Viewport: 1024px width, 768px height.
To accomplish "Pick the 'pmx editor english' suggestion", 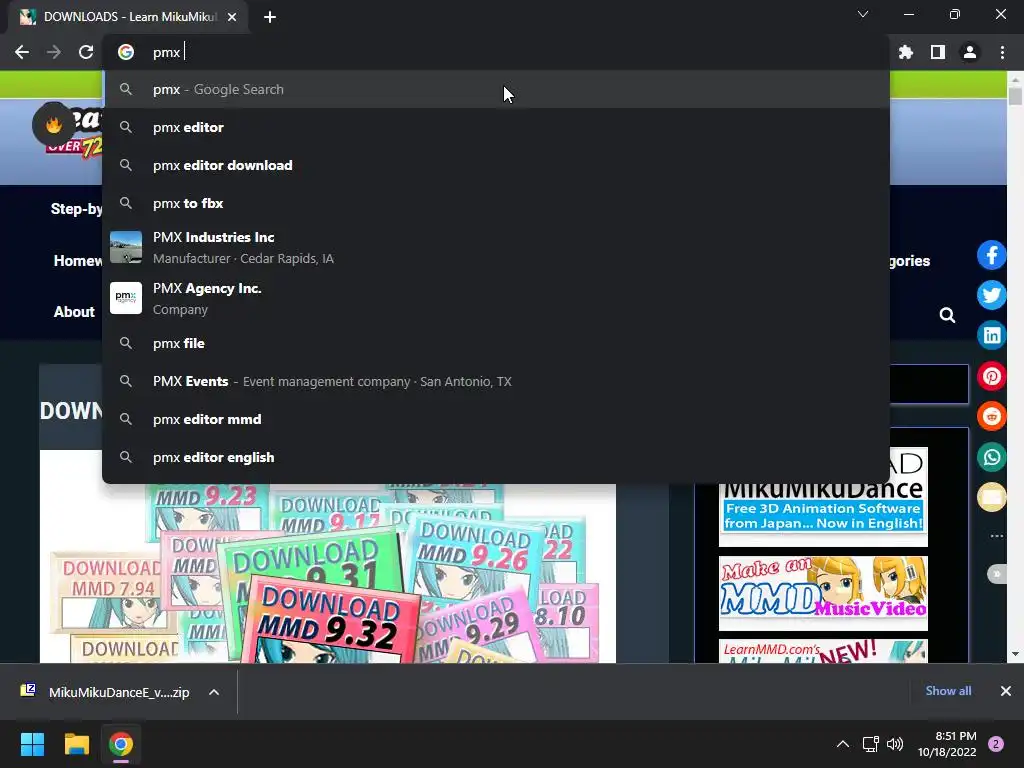I will pyautogui.click(x=496, y=457).
